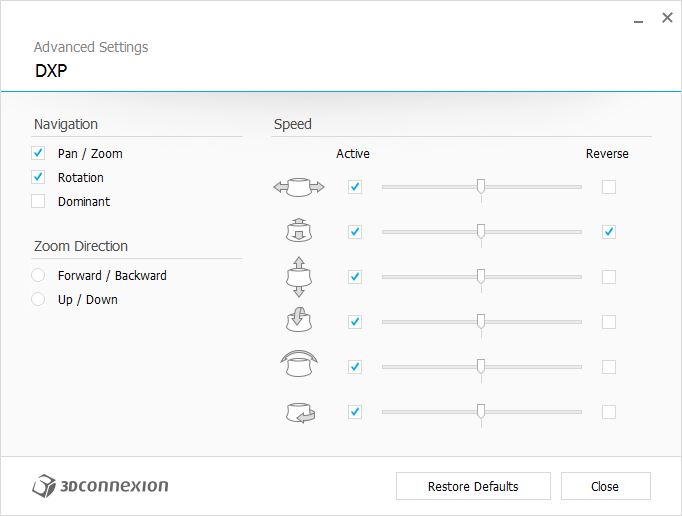
Task: Click the DXP application title
Action: pyautogui.click(x=51, y=71)
